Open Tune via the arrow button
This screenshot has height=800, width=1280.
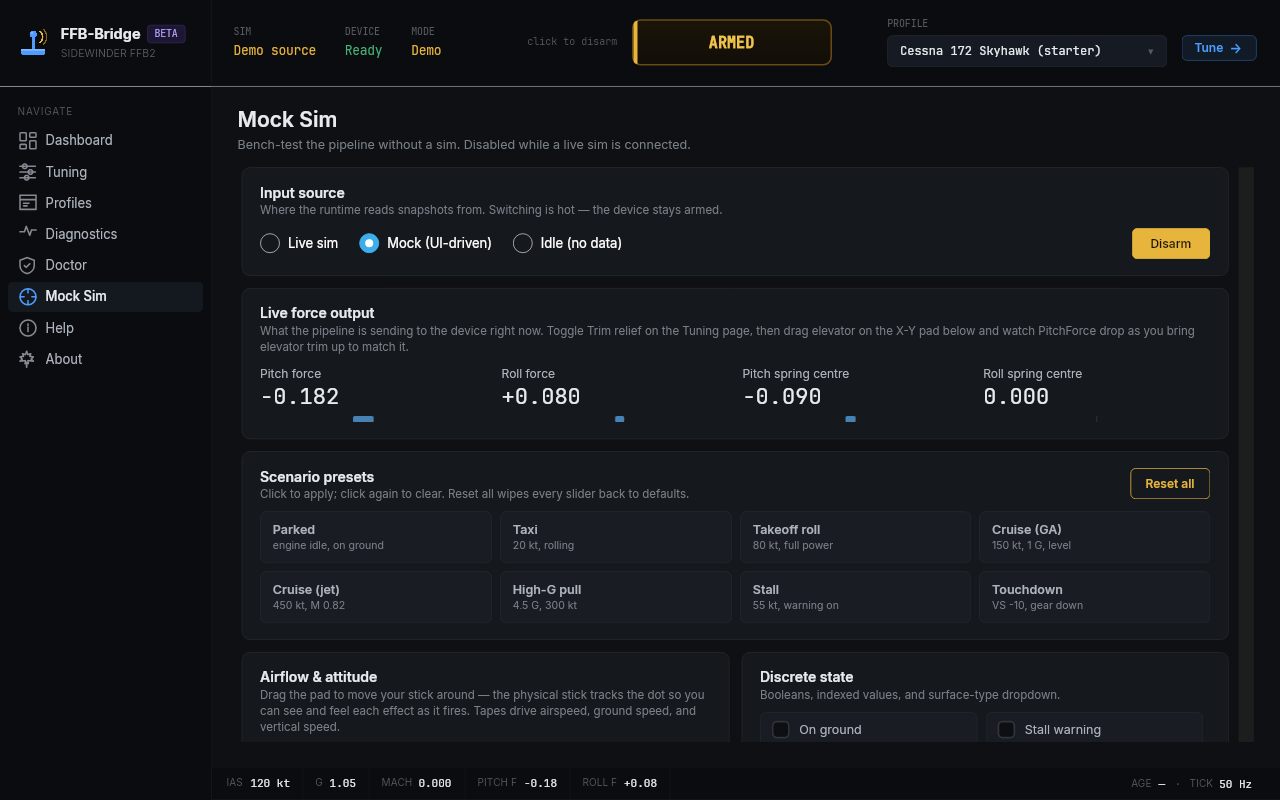[1219, 48]
